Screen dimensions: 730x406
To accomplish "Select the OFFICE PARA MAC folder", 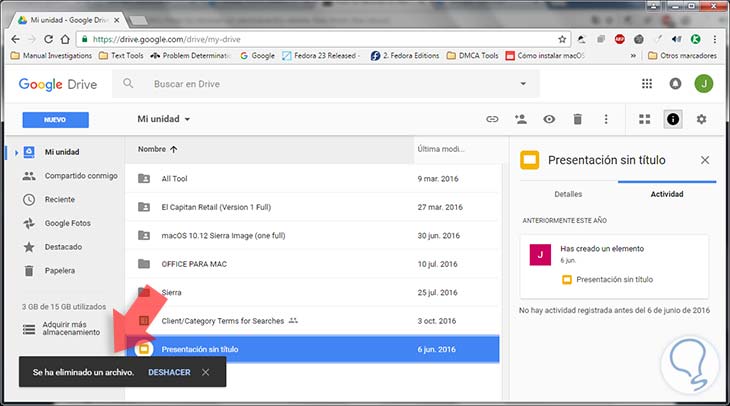I will point(312,264).
